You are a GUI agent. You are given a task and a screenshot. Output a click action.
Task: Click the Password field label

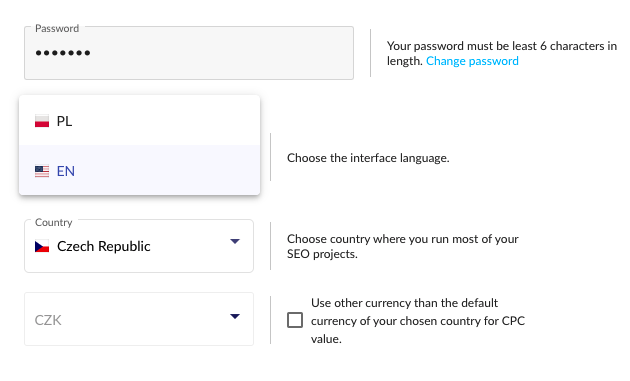(x=57, y=29)
